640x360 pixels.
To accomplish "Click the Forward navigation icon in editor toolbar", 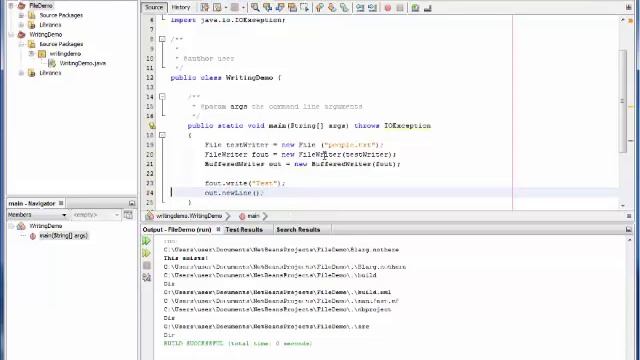I will click(235, 7).
